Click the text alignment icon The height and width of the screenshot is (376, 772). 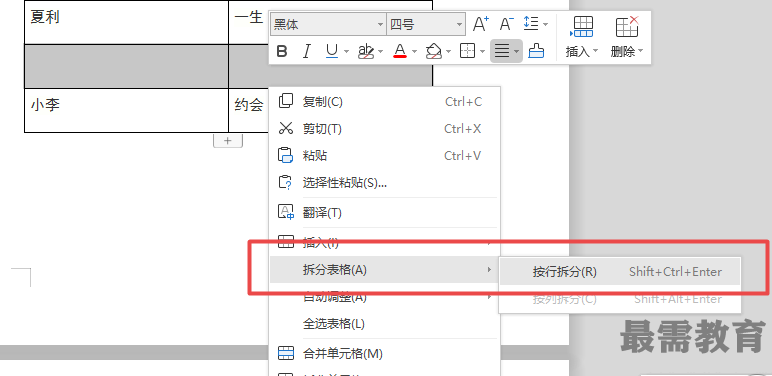501,51
